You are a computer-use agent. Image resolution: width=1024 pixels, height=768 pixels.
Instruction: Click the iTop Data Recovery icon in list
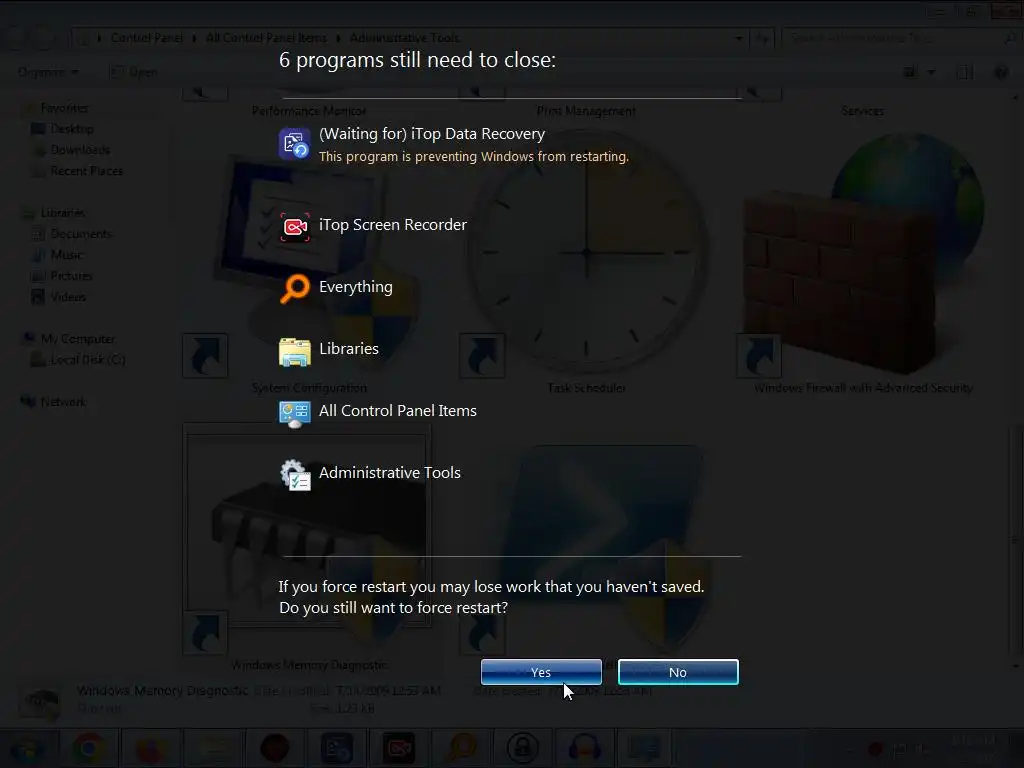tap(295, 144)
